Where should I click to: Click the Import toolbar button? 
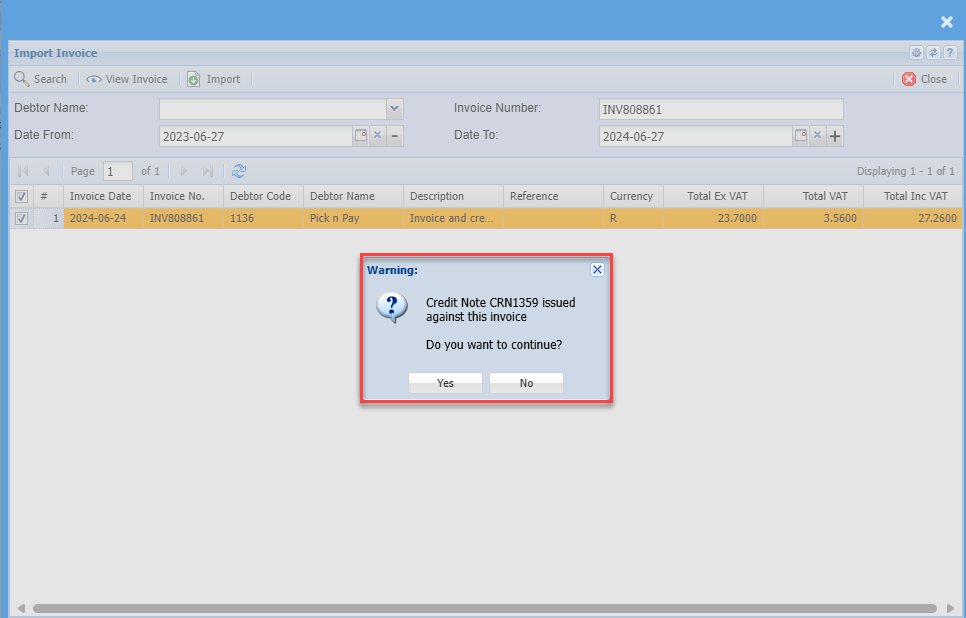(214, 79)
